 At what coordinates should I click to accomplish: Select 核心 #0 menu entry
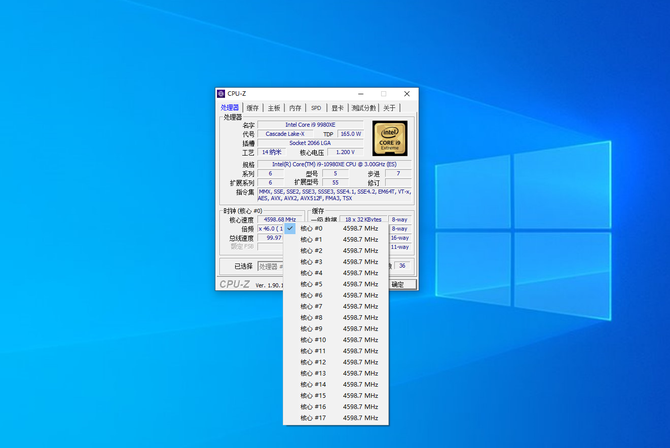click(336, 228)
